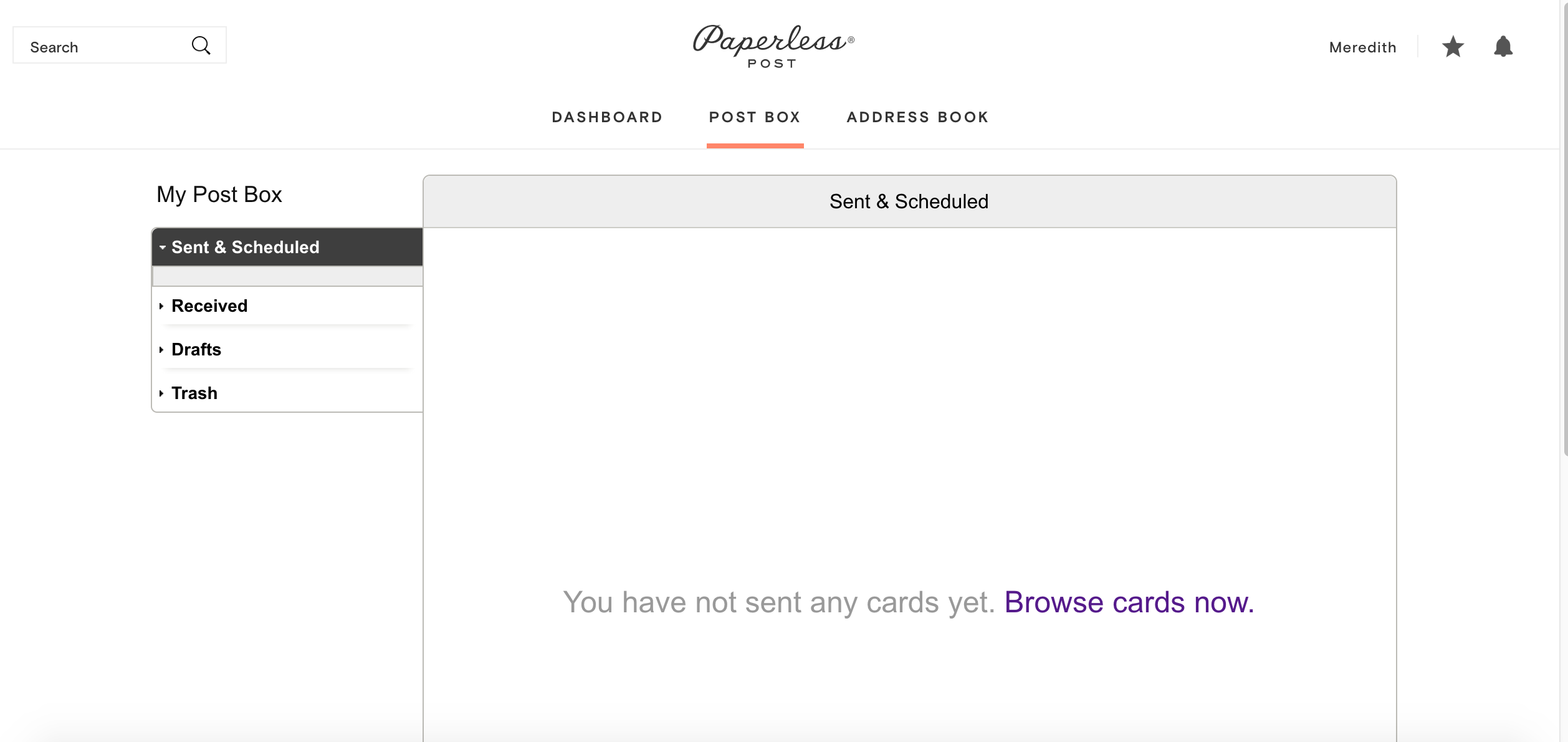Open the Meredith account menu
This screenshot has height=742, width=1568.
tap(1362, 47)
